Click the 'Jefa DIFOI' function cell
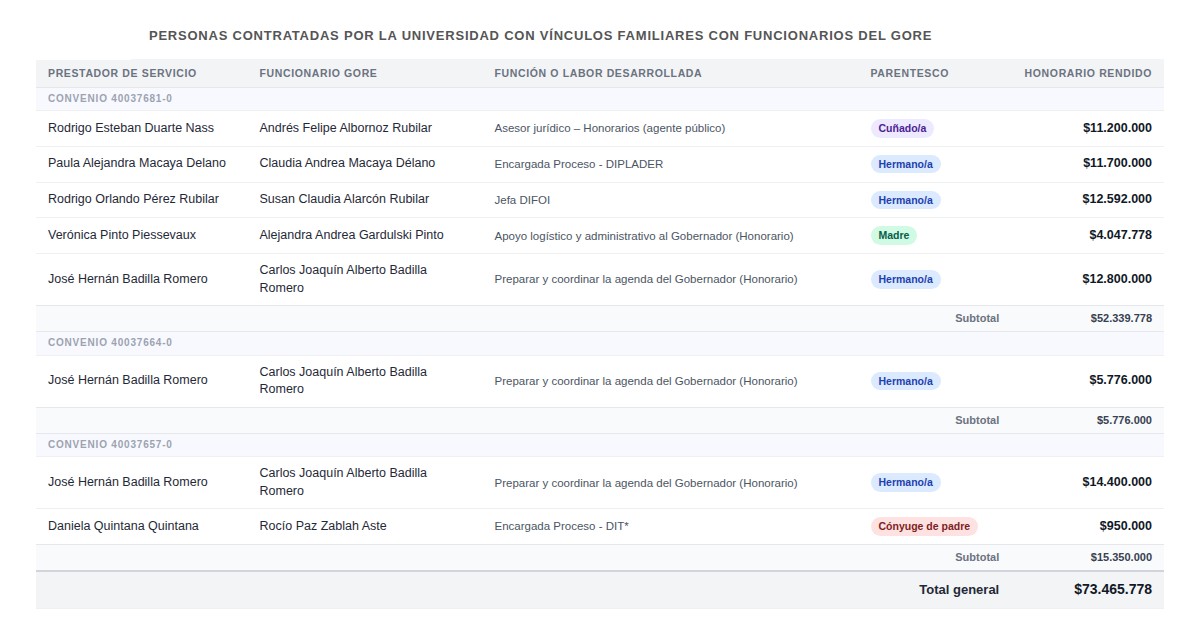1200x633 pixels. 522,200
